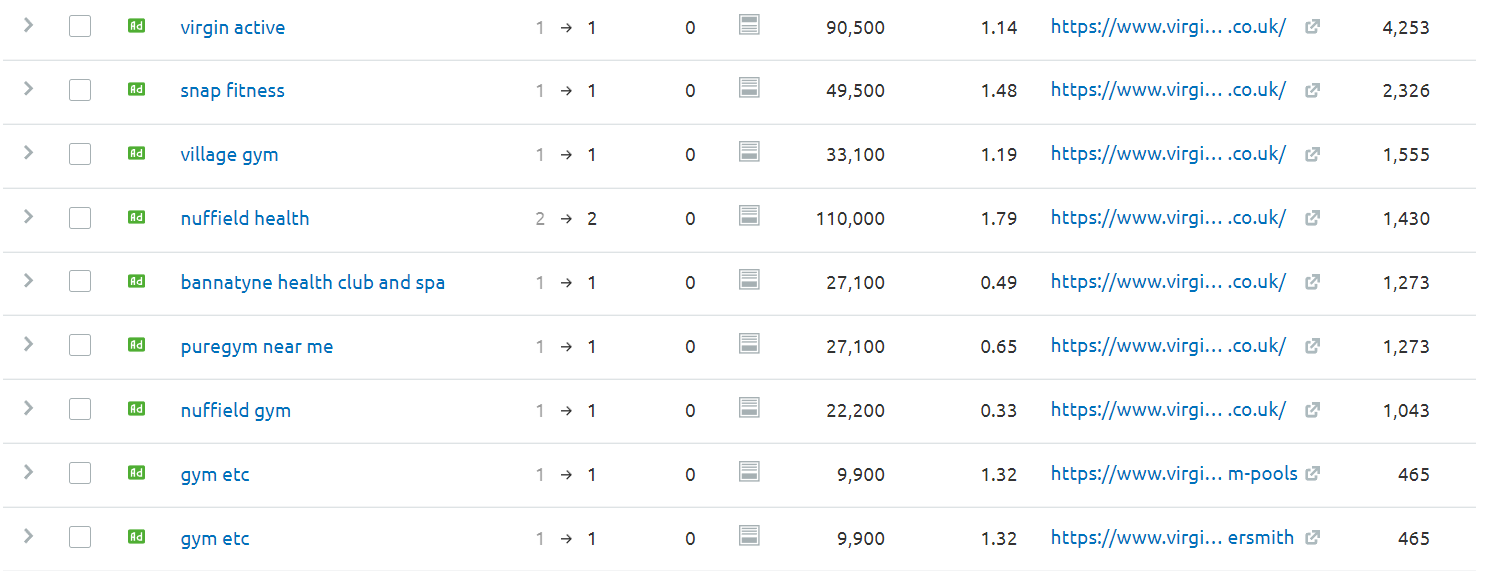Open the URL ending in ersmith
The image size is (1492, 571).
[1172, 538]
